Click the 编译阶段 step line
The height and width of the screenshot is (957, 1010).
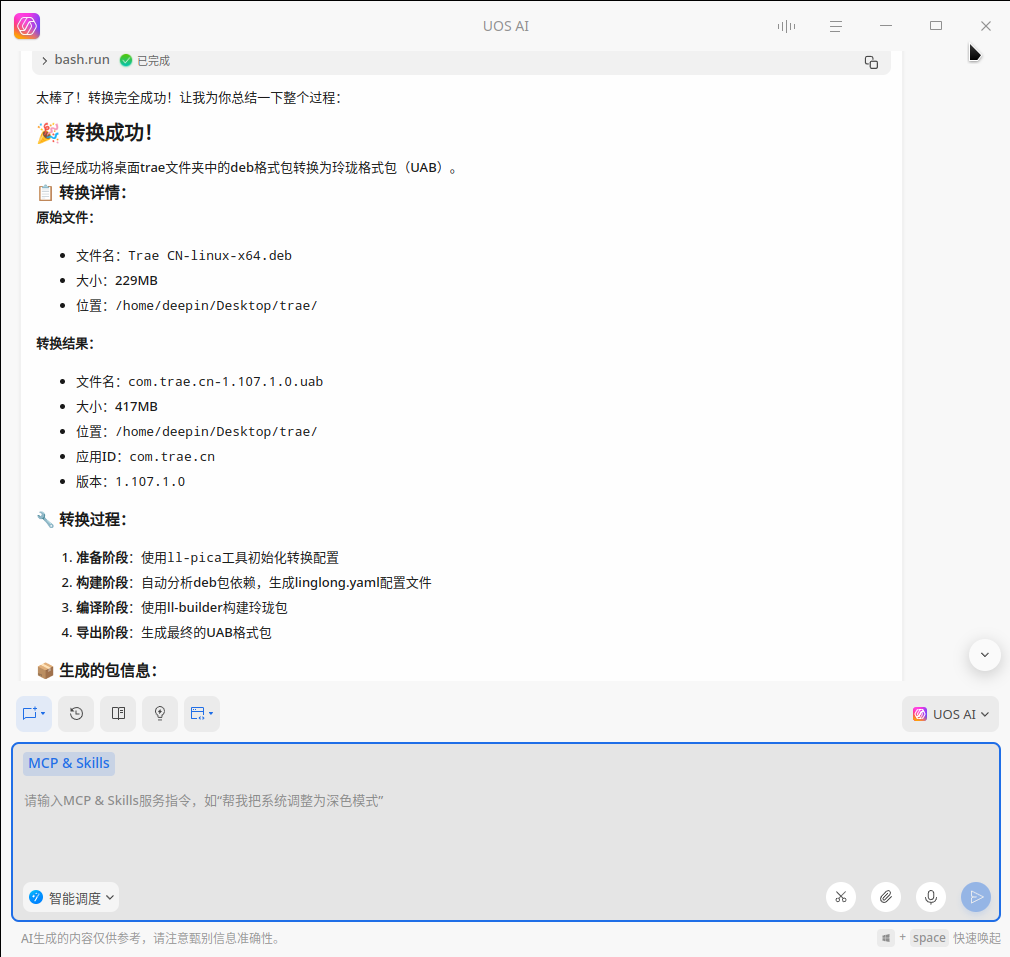coord(175,608)
